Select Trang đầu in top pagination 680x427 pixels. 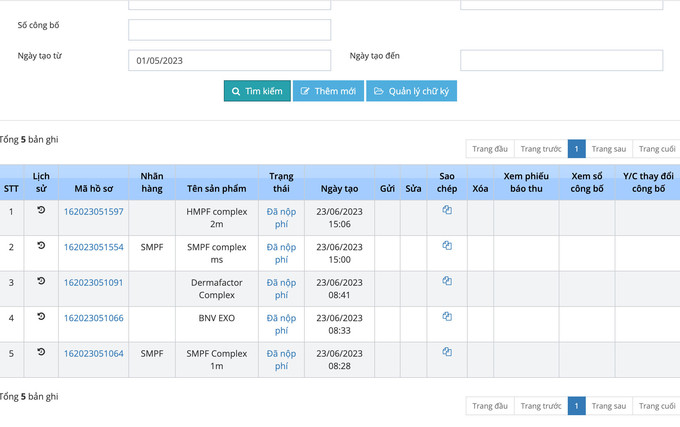[x=490, y=149]
